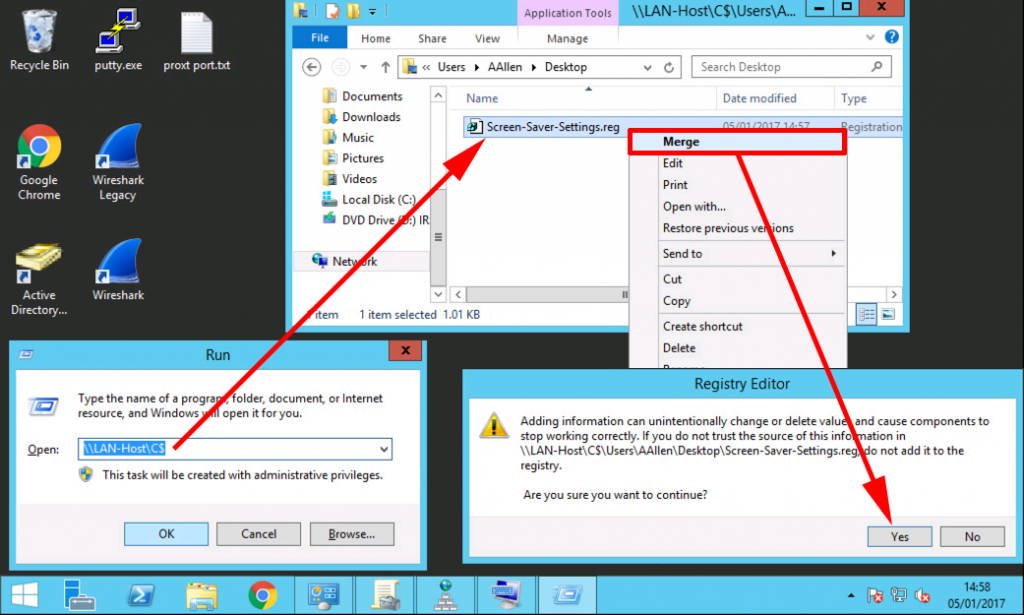1024x615 pixels.
Task: Open the Quick Access Toolbar customize menu
Action: (x=371, y=9)
